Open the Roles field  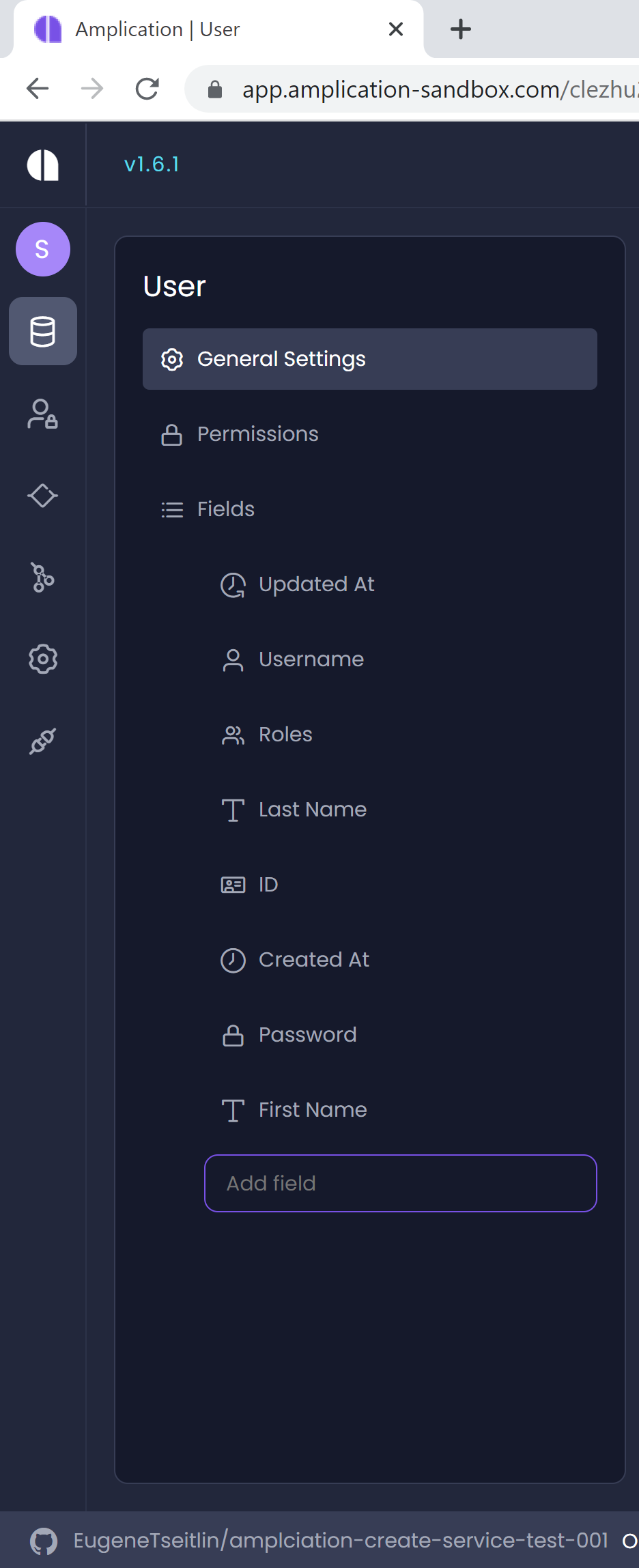285,734
